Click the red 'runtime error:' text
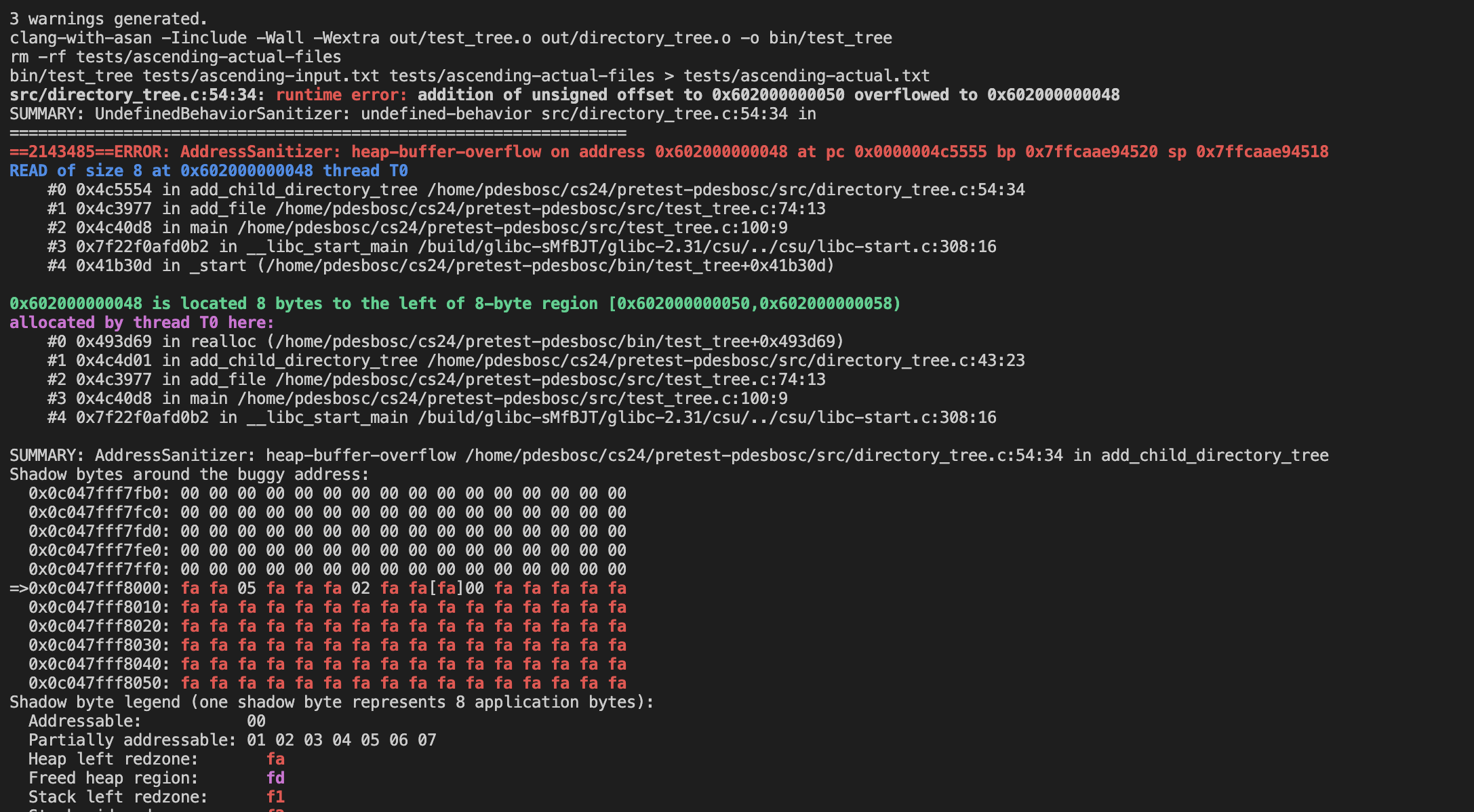 point(341,95)
